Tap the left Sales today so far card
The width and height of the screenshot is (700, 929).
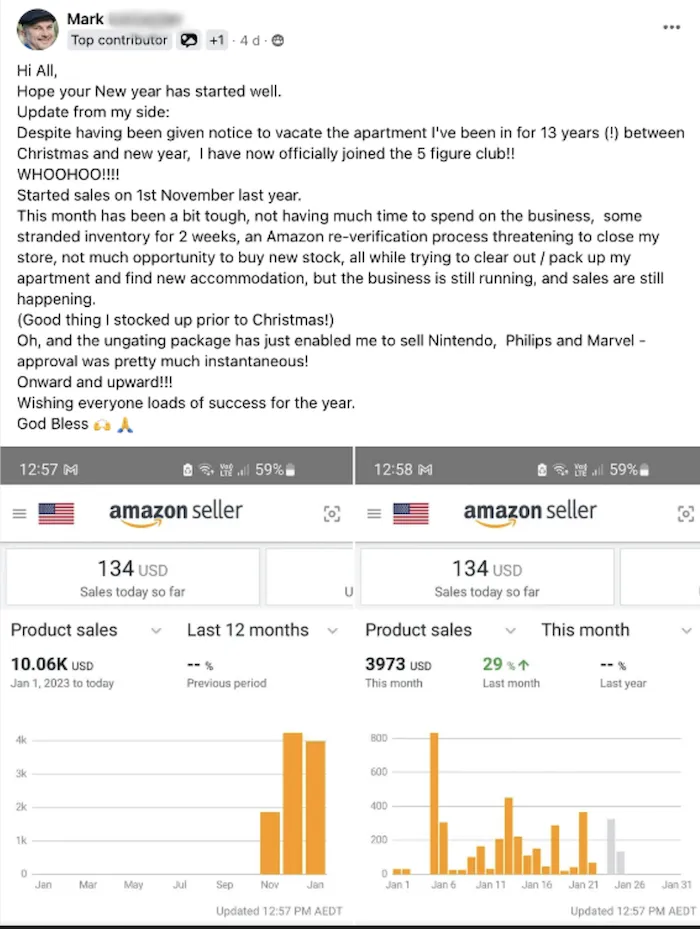click(x=133, y=577)
